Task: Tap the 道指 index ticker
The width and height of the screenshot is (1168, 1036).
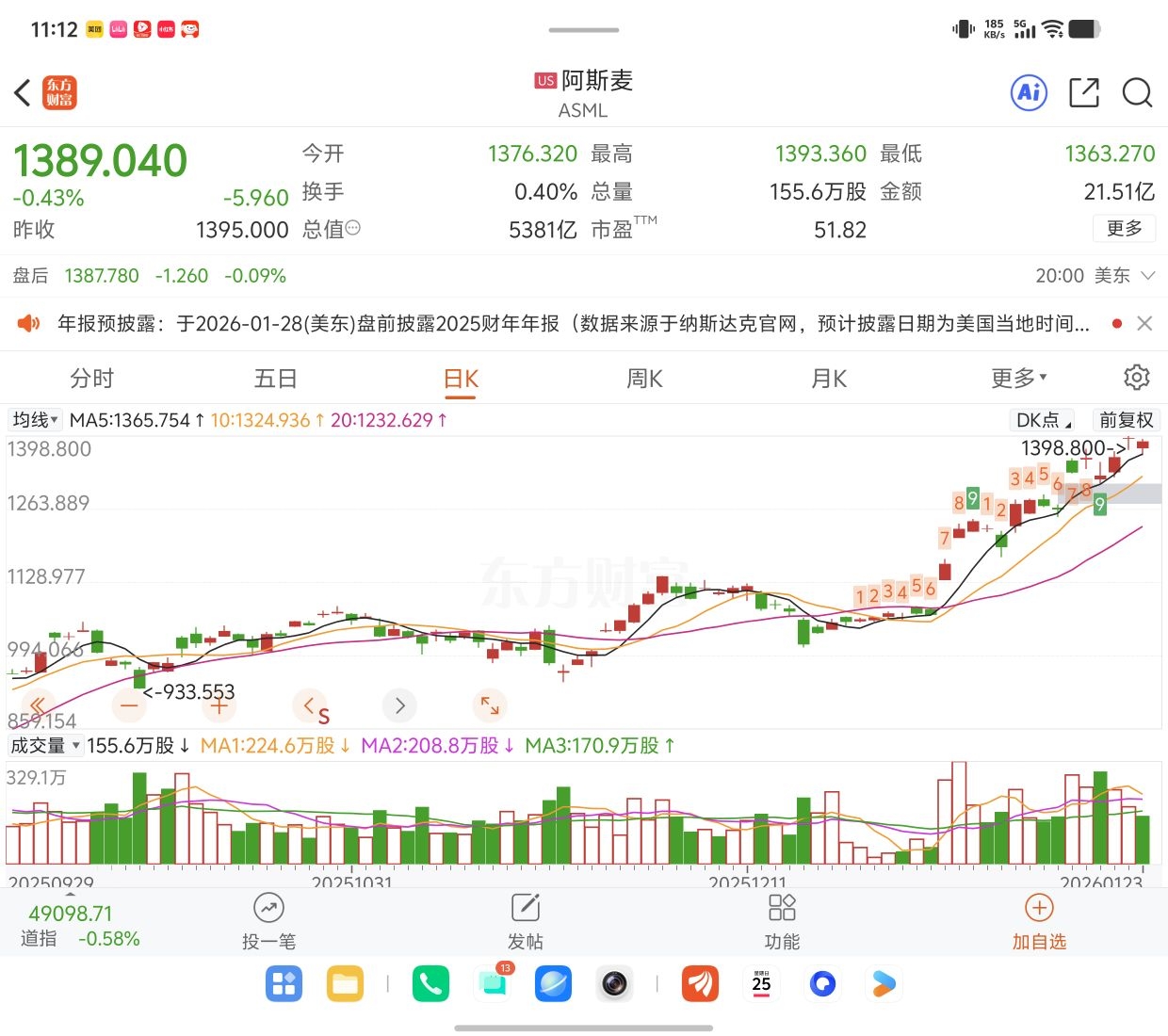Action: pos(80,926)
